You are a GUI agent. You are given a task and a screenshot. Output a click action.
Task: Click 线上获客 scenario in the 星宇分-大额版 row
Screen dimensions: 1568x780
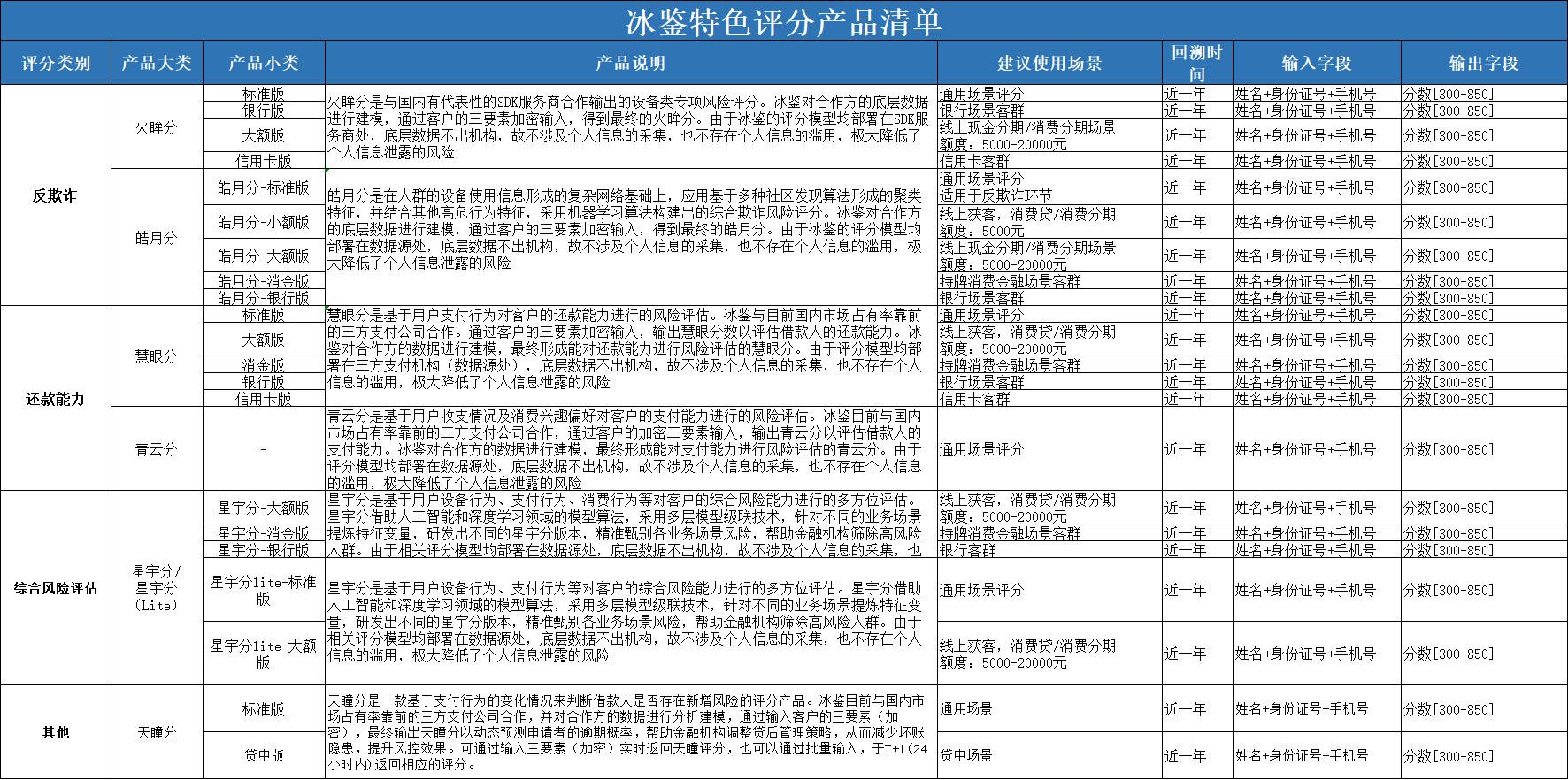coord(1049,508)
